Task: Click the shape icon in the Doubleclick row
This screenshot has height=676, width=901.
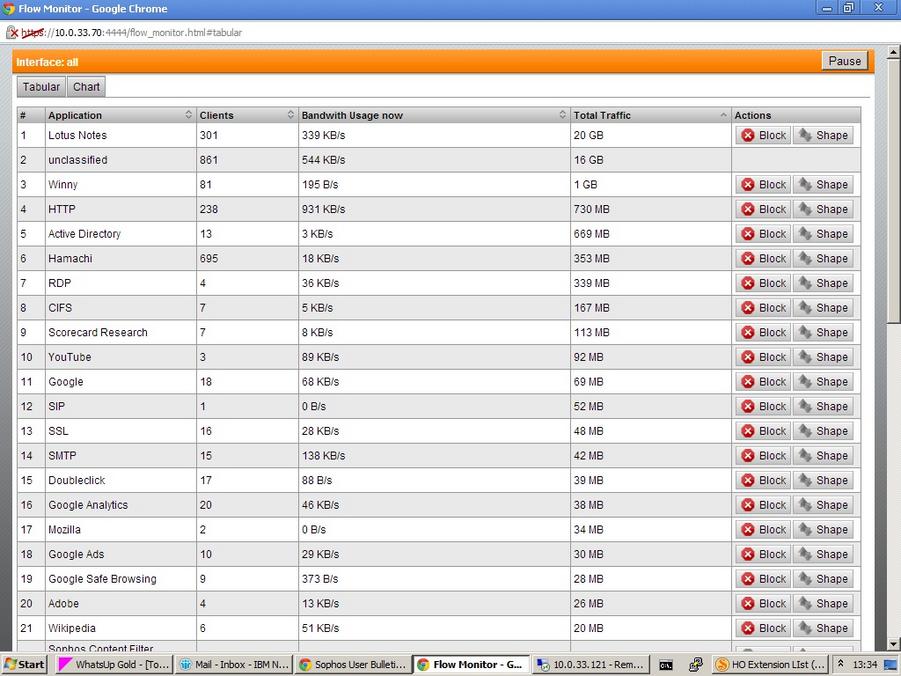Action: click(x=806, y=480)
